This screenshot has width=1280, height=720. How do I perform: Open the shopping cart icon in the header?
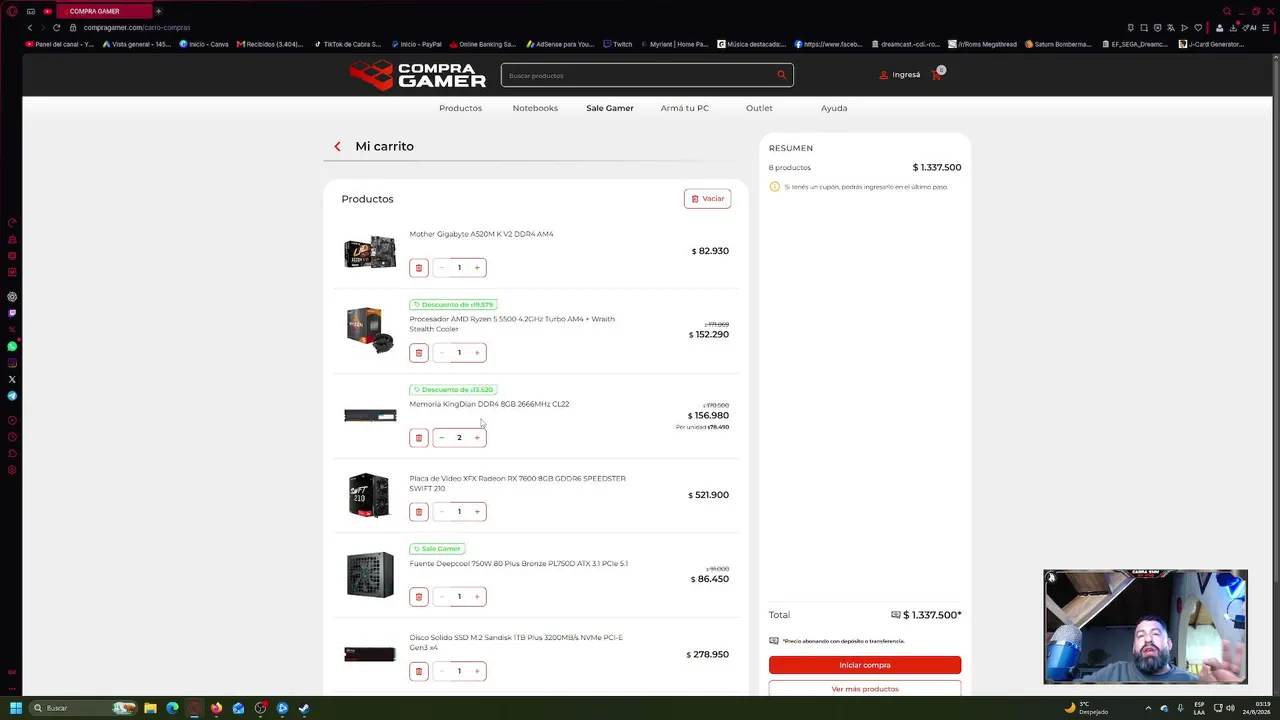tap(937, 74)
